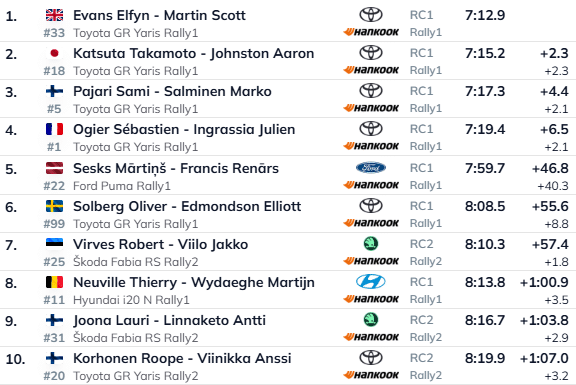Screen dimensions: 576x385
Task: Click the Hyundai i20 N Rally1 car label
Action: tap(131, 300)
